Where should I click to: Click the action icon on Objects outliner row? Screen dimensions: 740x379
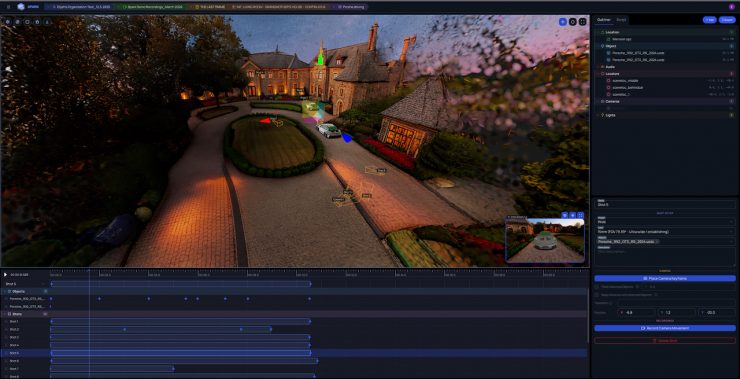tap(732, 46)
